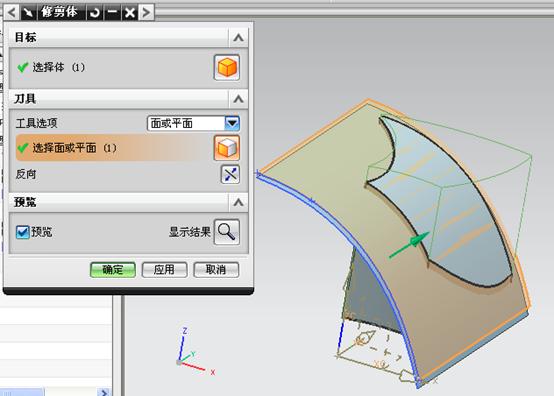The height and width of the screenshot is (396, 554).
Task: Click the select body cube icon
Action: coord(227,67)
